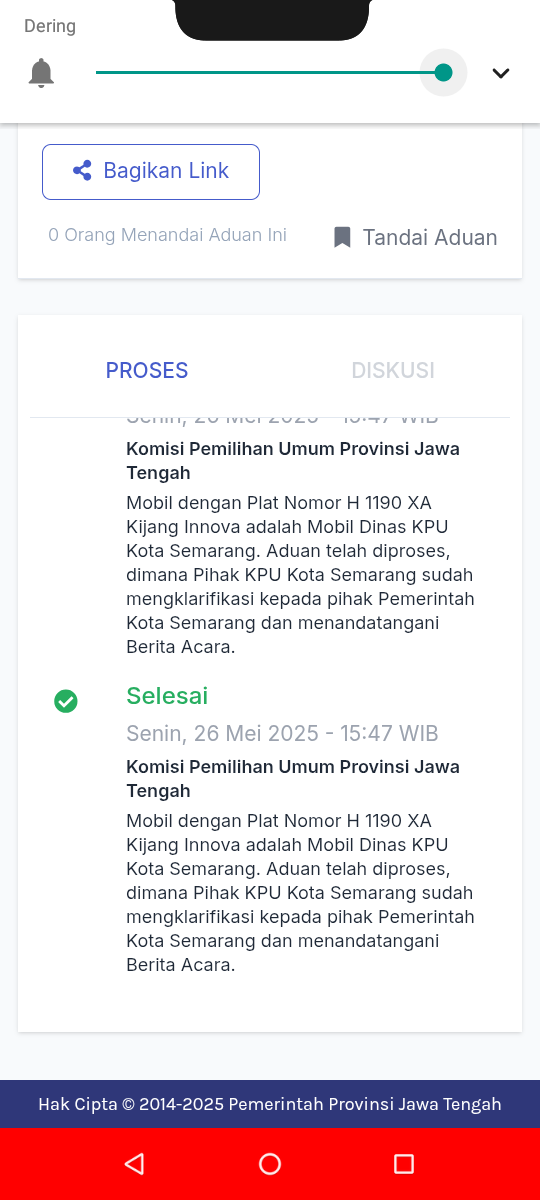Tap the first Komisi Pemilihan Umum Provinsi heading
Image resolution: width=540 pixels, height=1200 pixels.
pyautogui.click(x=293, y=461)
